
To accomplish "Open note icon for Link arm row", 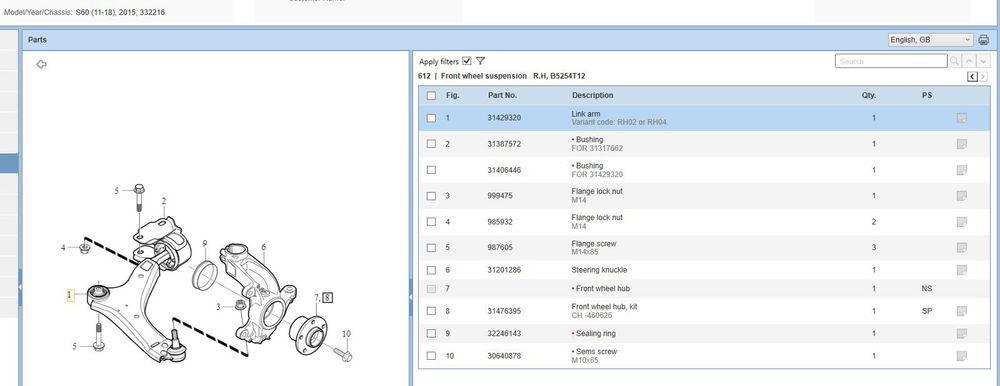I will [x=961, y=118].
